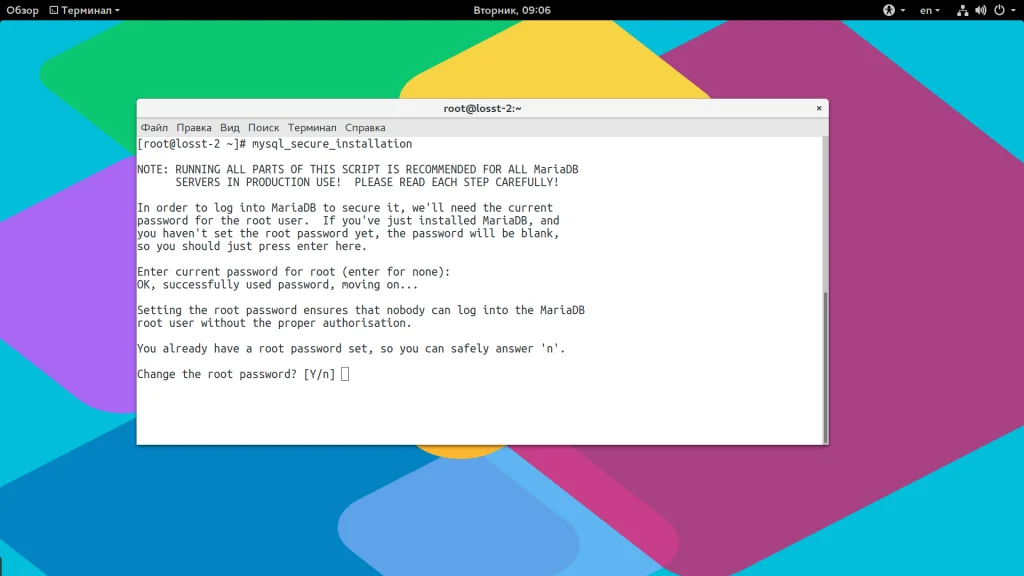The image size is (1024, 576).
Task: Click the power icon in top bar
Action: pos(999,10)
